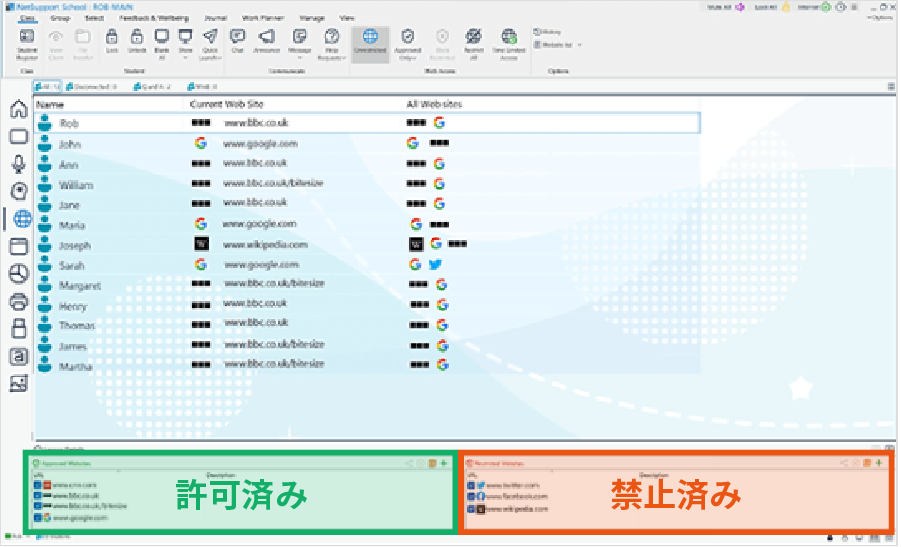
Task: Select student Rob row
Action: coord(367,123)
